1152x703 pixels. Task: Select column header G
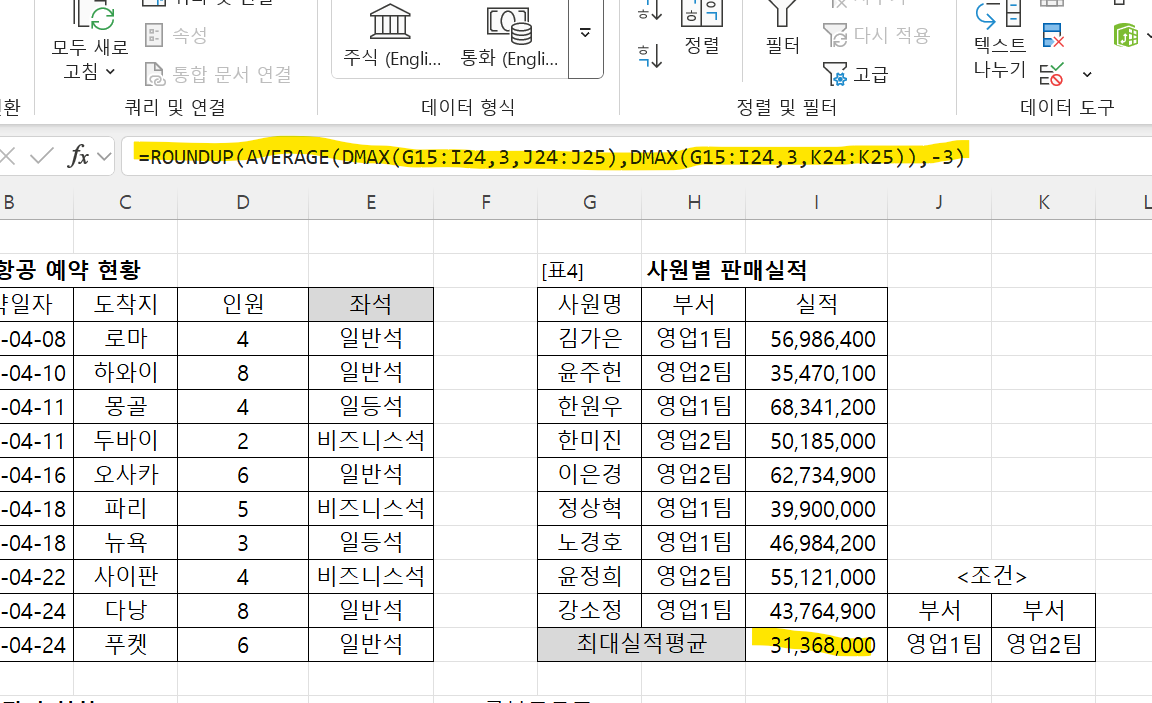[590, 202]
